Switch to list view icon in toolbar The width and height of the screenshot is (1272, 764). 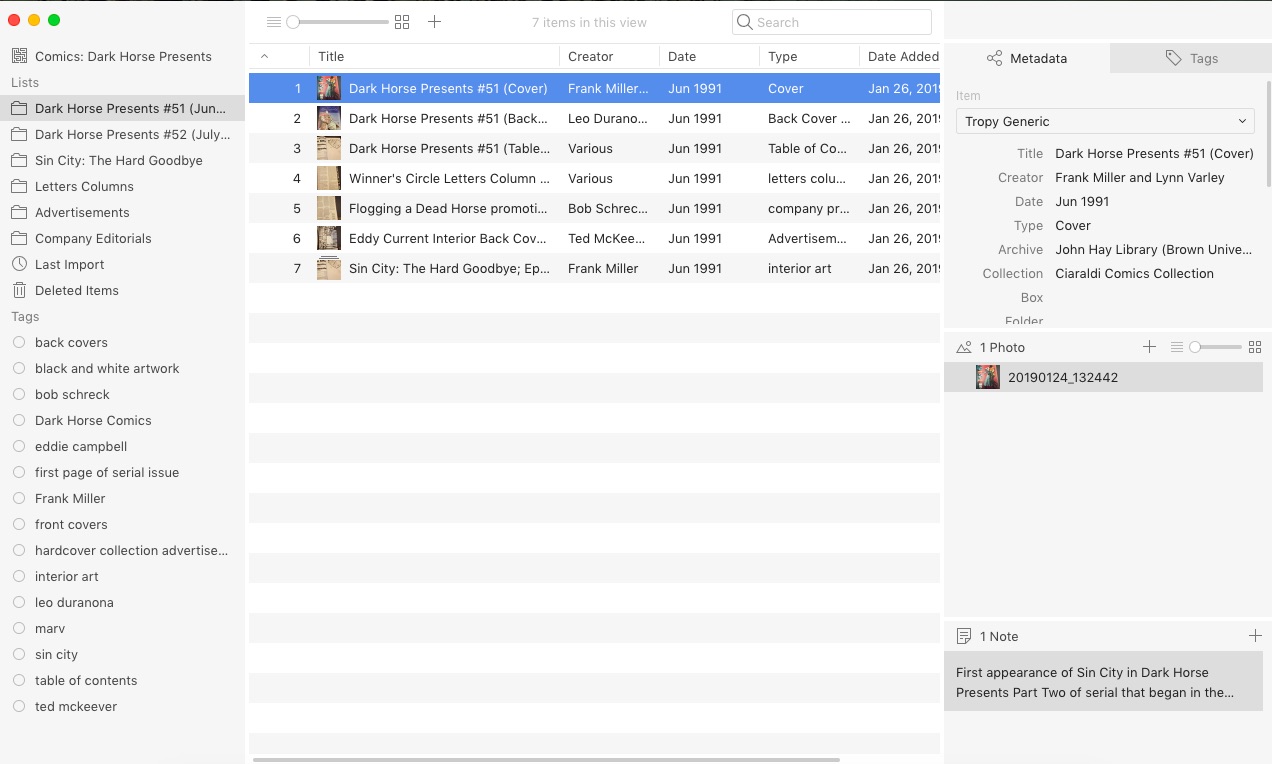click(273, 22)
